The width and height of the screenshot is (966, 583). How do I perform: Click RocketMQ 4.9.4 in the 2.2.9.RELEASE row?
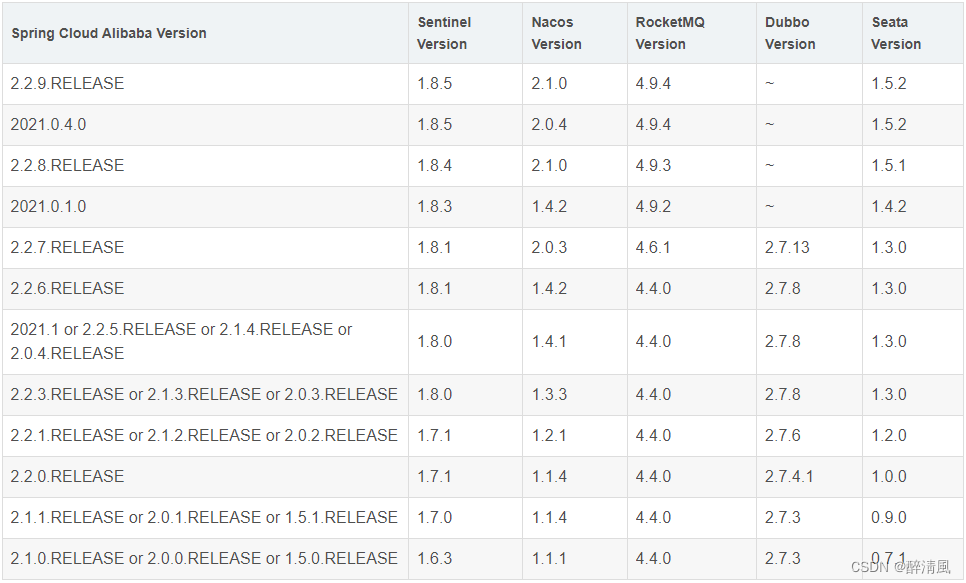click(653, 83)
